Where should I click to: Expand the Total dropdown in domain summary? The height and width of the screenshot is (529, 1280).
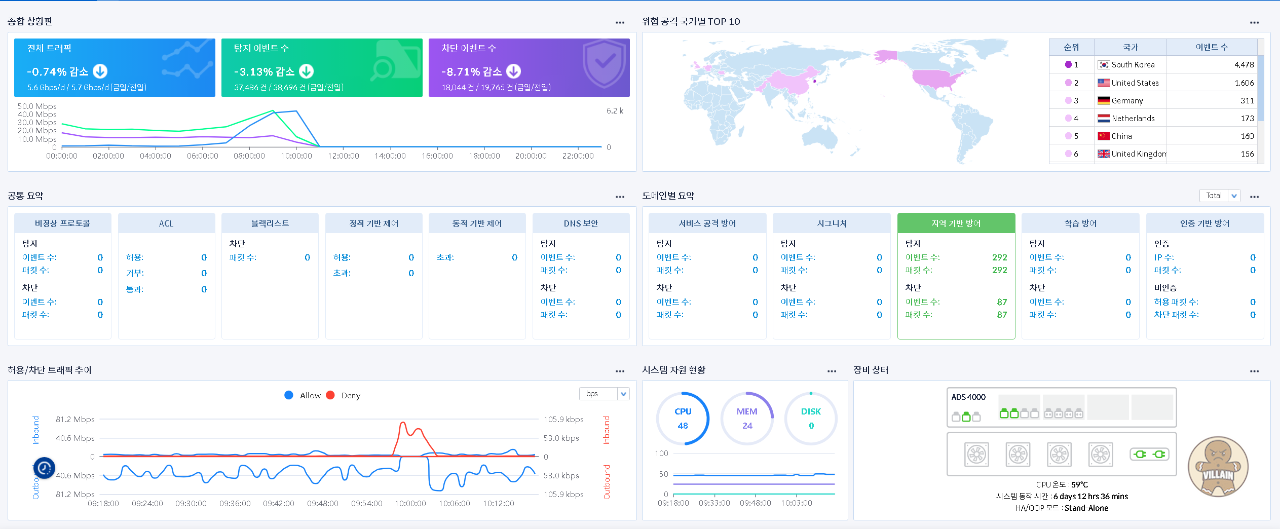[x=1219, y=196]
